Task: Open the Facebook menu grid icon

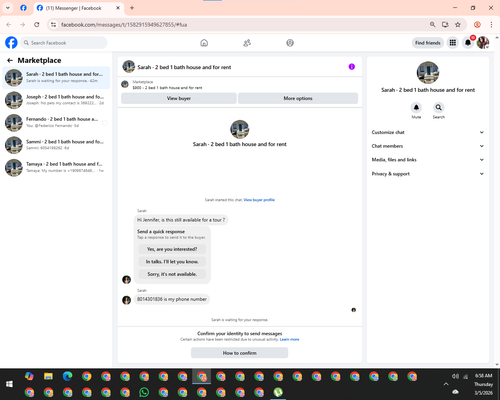Action: pos(453,43)
